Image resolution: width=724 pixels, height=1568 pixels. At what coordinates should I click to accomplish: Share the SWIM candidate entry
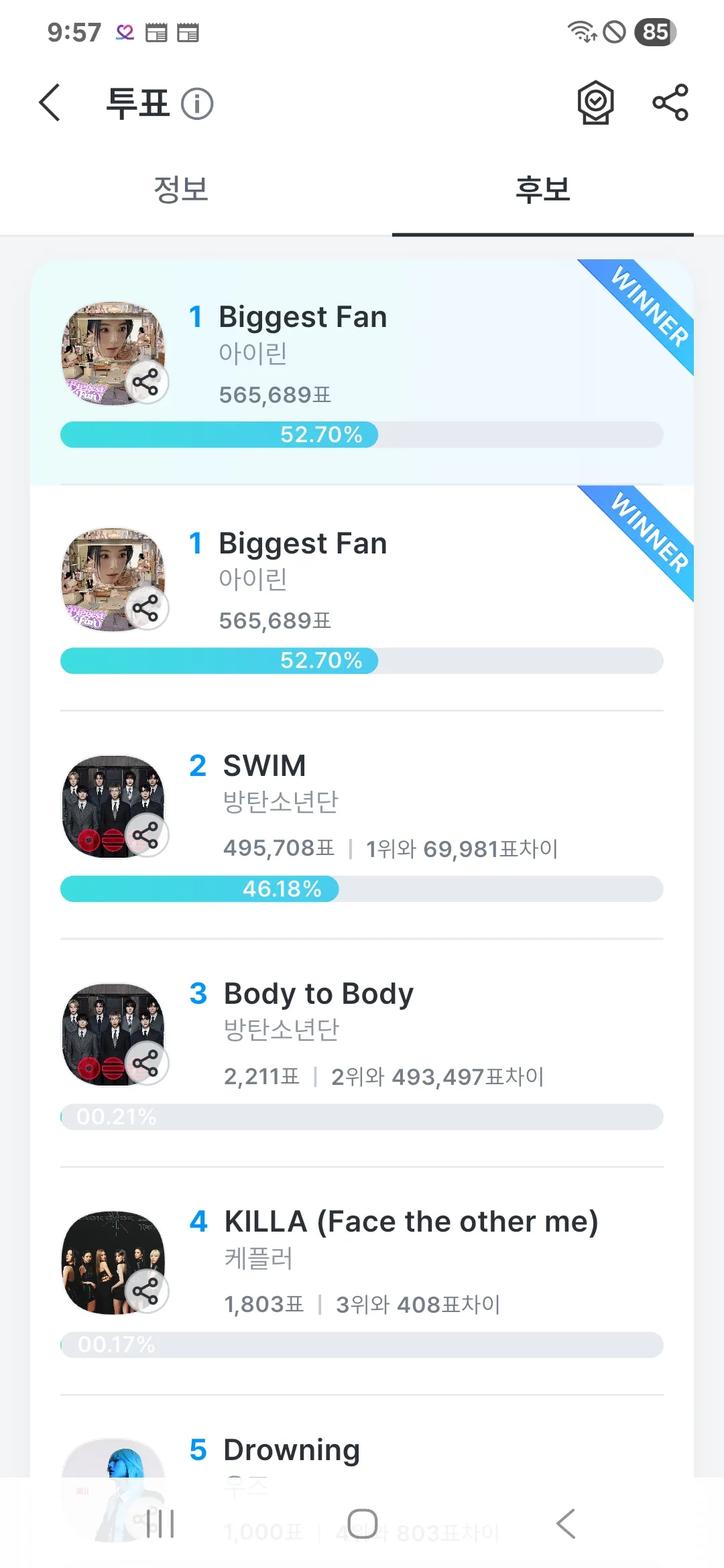[x=145, y=835]
